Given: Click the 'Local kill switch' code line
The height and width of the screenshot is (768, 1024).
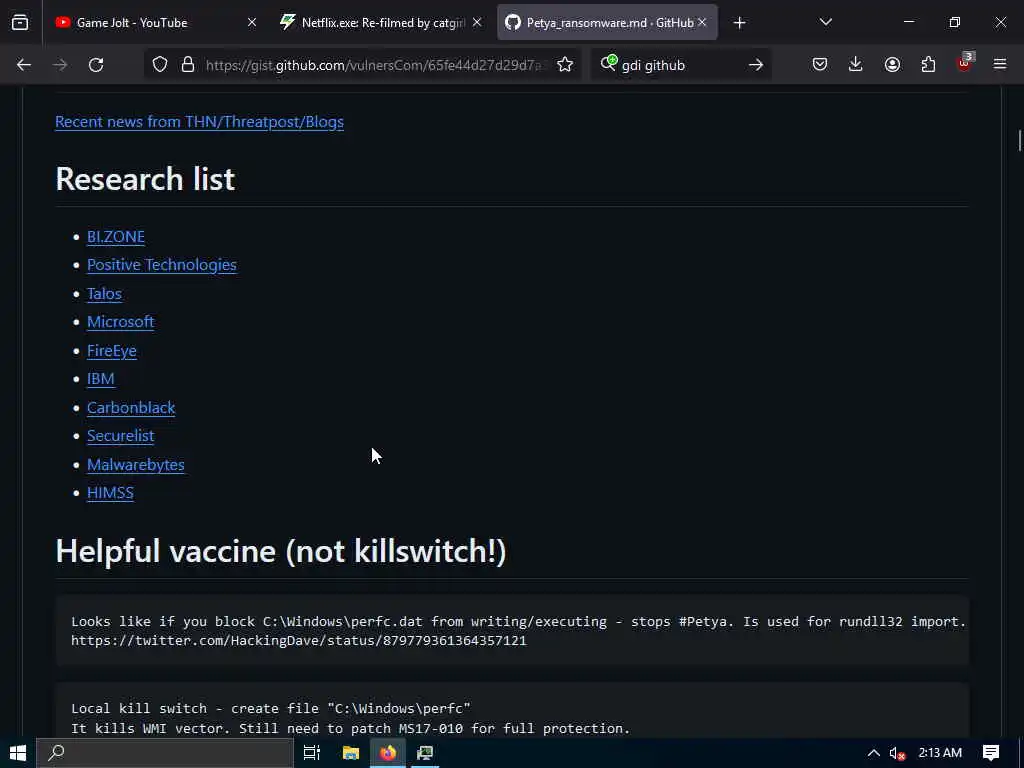Looking at the screenshot, I should click(271, 709).
